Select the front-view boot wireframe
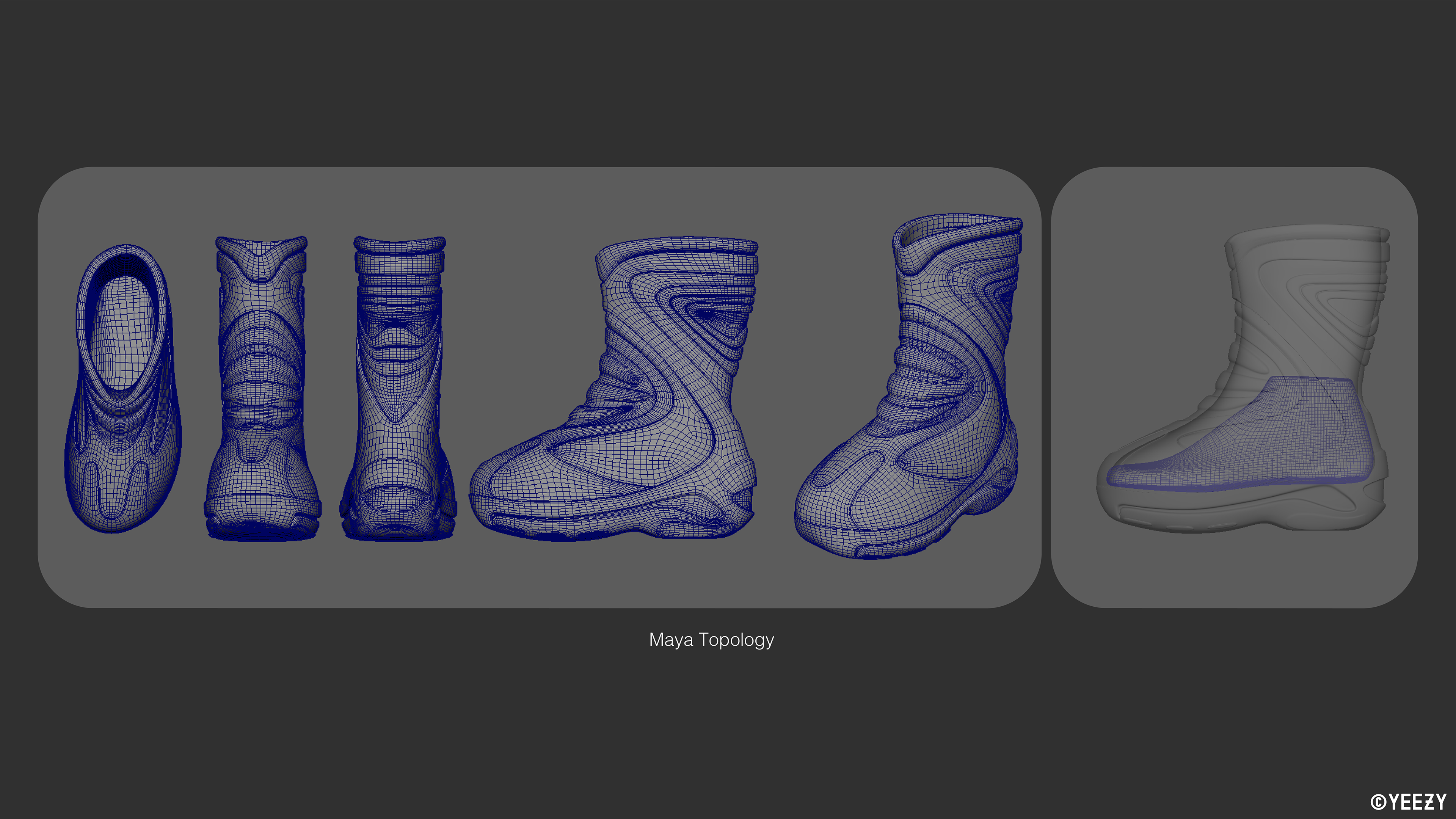Viewport: 1456px width, 819px height. (261, 390)
